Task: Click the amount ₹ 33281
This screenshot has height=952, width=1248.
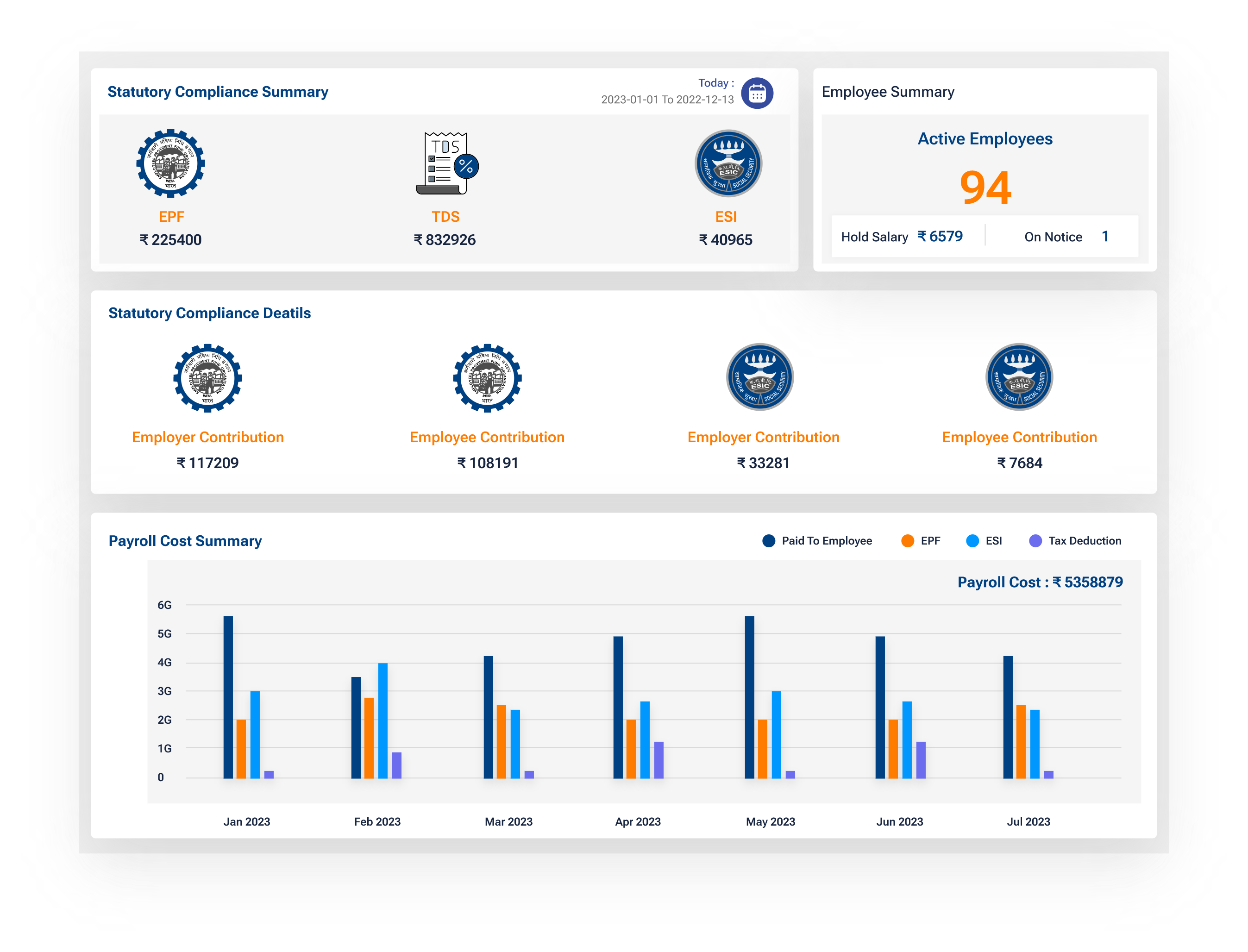Action: (763, 463)
